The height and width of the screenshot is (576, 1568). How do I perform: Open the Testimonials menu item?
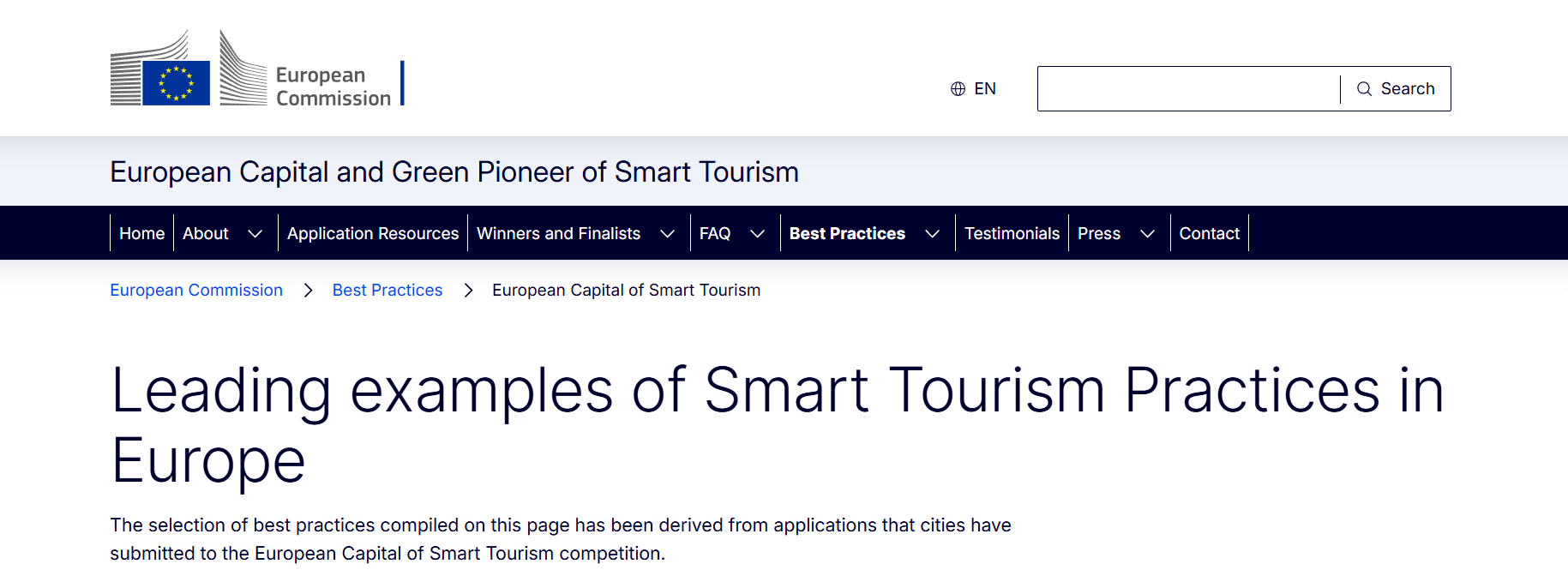[x=1012, y=233]
